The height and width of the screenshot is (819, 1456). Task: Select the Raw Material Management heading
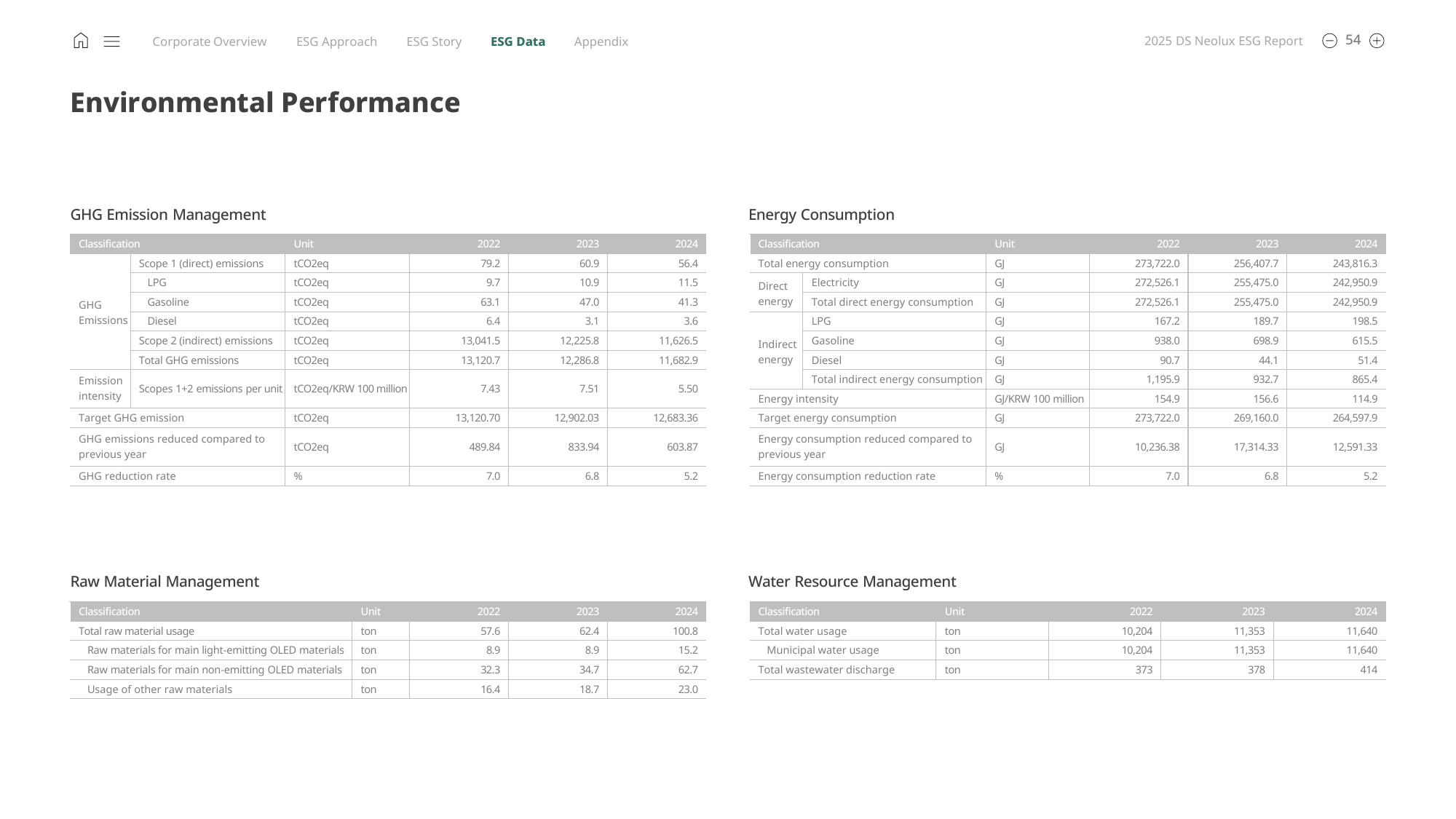point(165,582)
